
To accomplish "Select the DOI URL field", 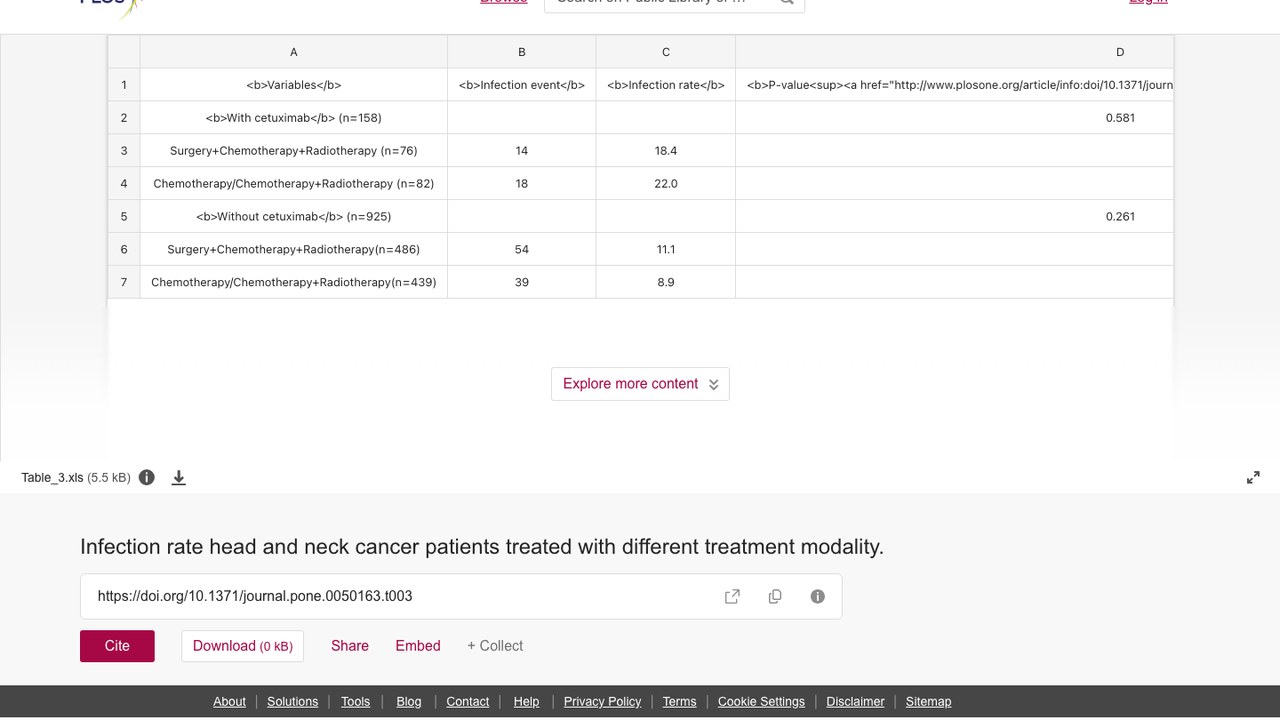I will pyautogui.click(x=461, y=596).
